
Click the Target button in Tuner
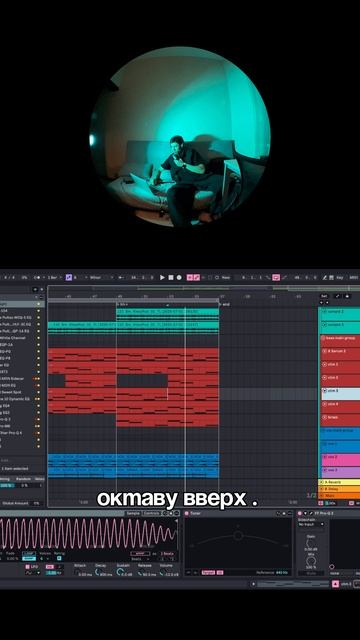pos(208,573)
